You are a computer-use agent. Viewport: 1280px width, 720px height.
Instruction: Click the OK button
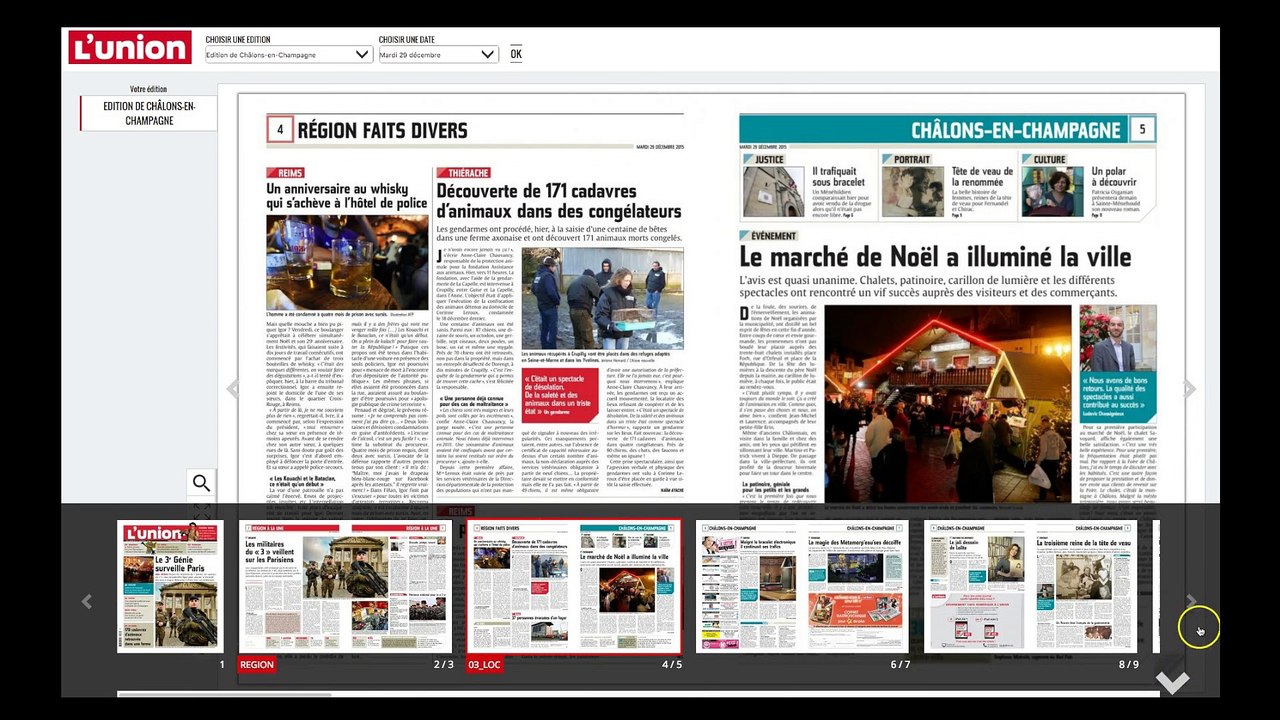tap(516, 54)
